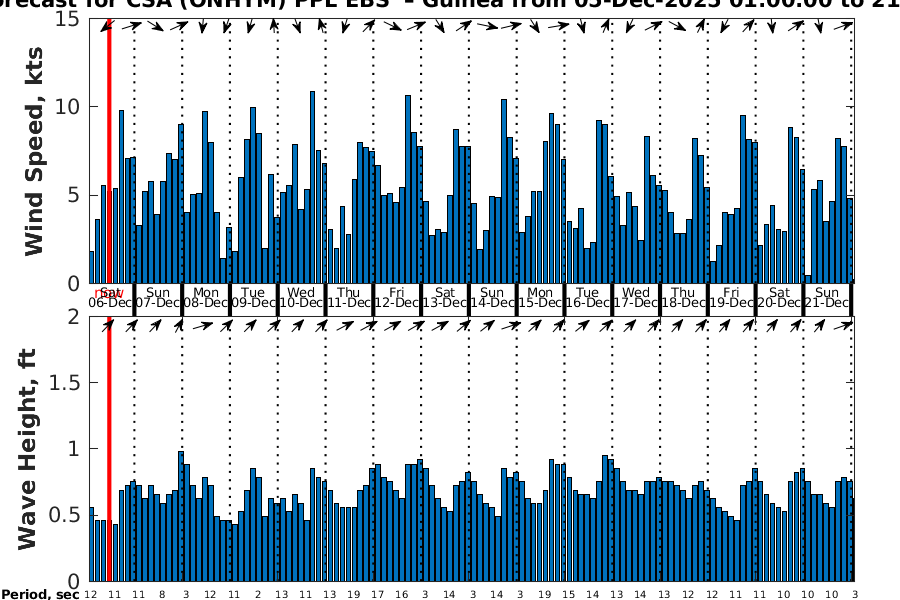This screenshot has width=900, height=600.
Task: Click the wave direction arrow above the red line
Action: tap(108, 325)
